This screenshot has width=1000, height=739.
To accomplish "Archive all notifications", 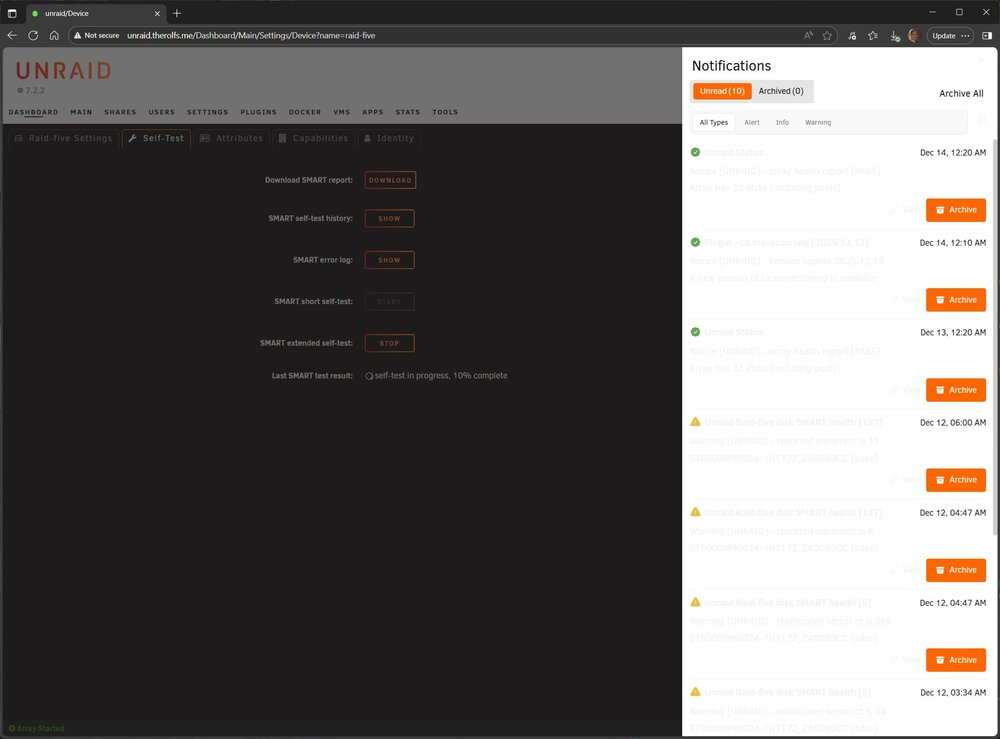I will coord(961,94).
